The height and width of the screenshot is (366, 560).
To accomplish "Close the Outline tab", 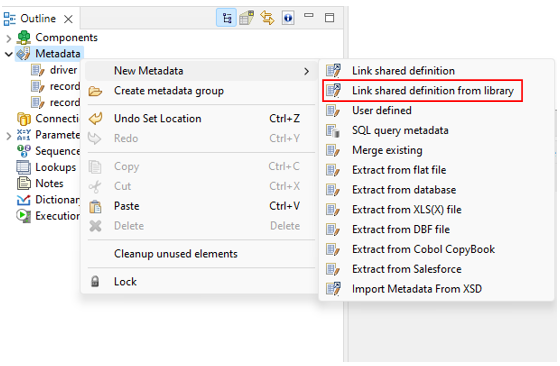I will pos(68,19).
